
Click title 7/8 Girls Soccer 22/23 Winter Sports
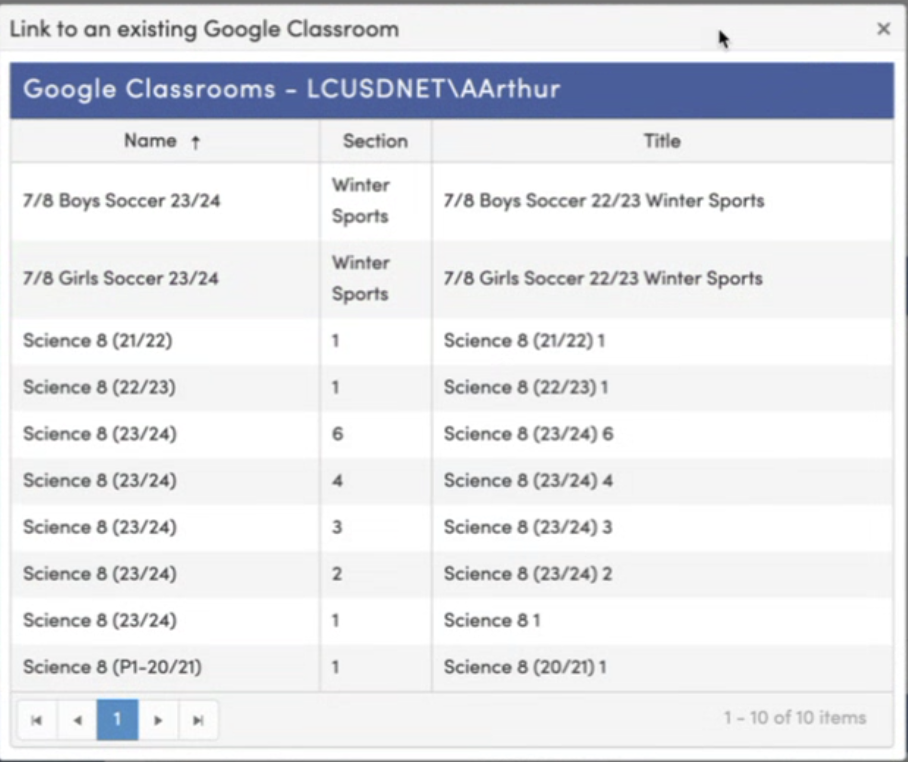click(603, 278)
